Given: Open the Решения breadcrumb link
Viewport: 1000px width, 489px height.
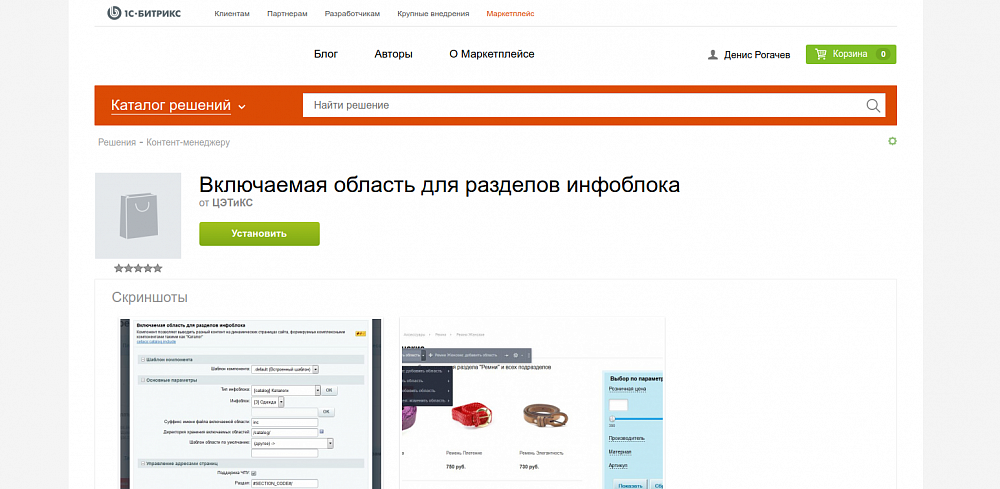Looking at the screenshot, I should coord(117,142).
